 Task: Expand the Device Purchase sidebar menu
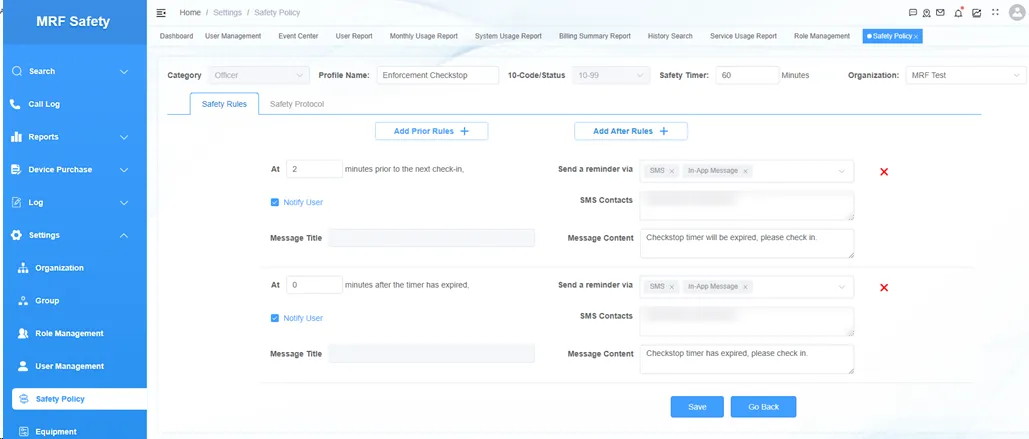tap(124, 170)
